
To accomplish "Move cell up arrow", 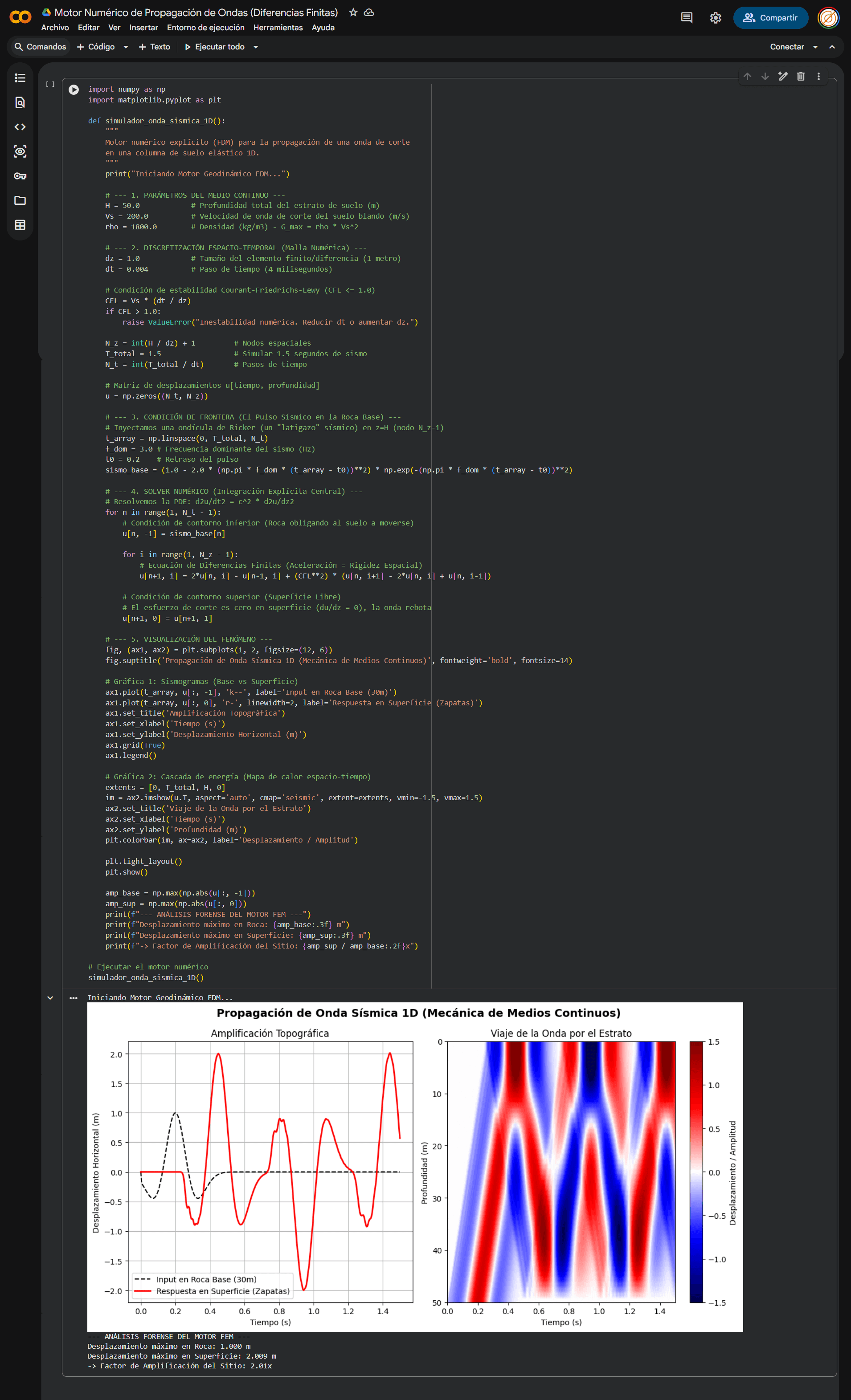I will (x=747, y=76).
